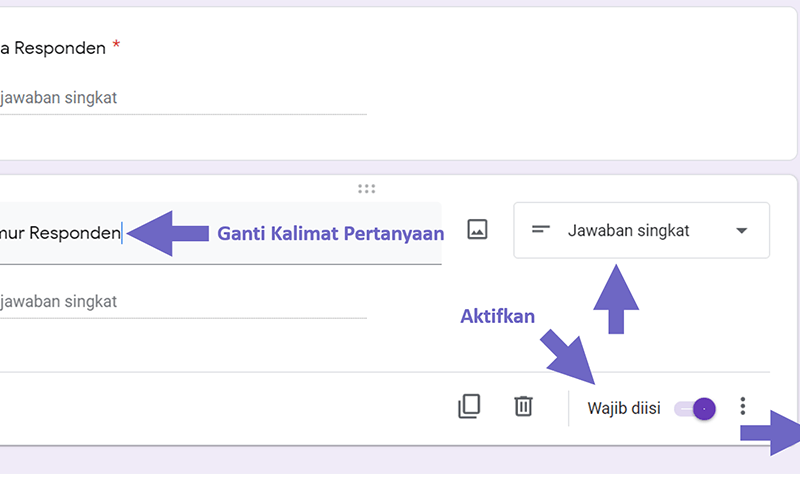Open the Jawaban singkat question type dropdown
The height and width of the screenshot is (480, 800).
[x=641, y=230]
